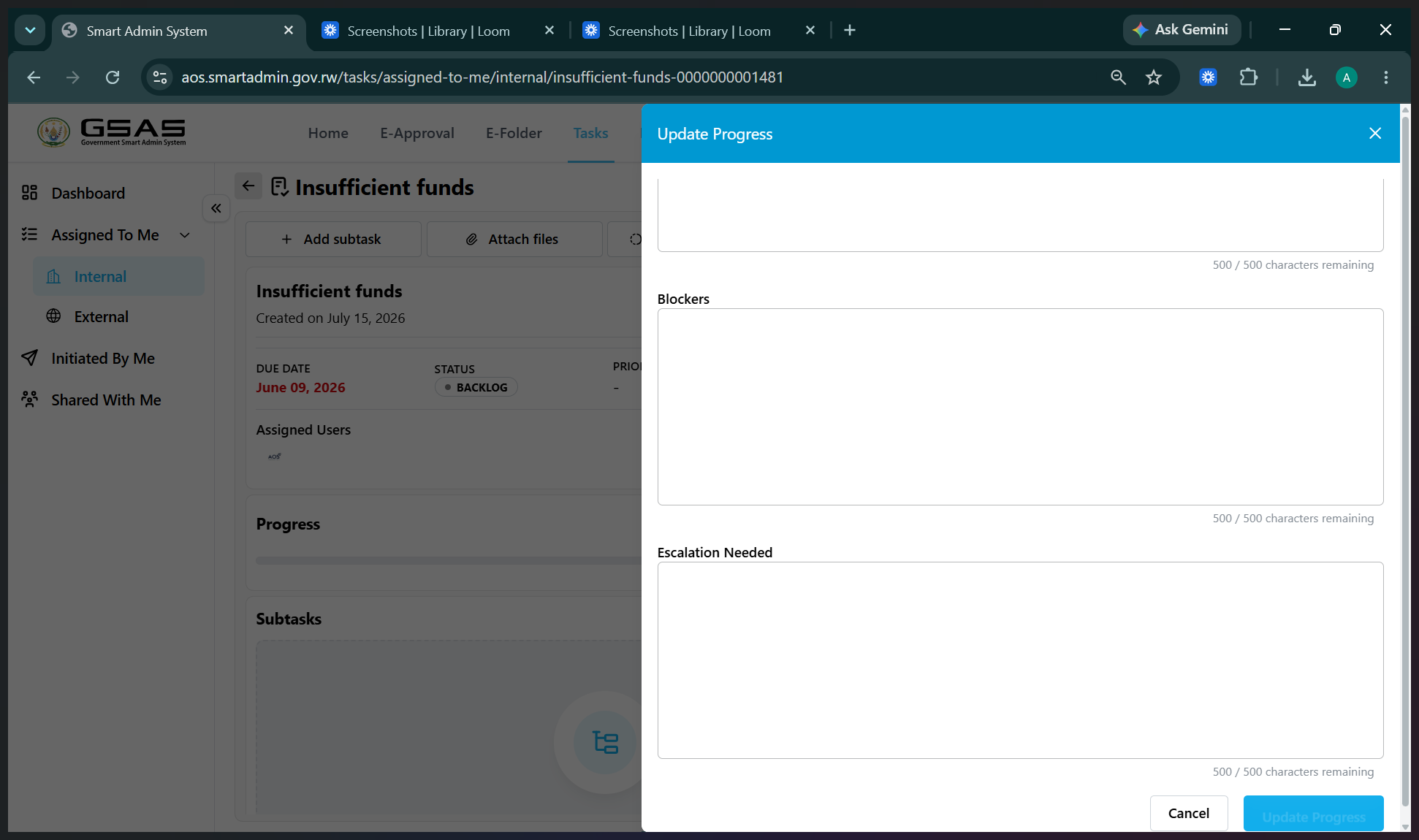Click the subtasks tree icon
1419x840 pixels.
(605, 742)
